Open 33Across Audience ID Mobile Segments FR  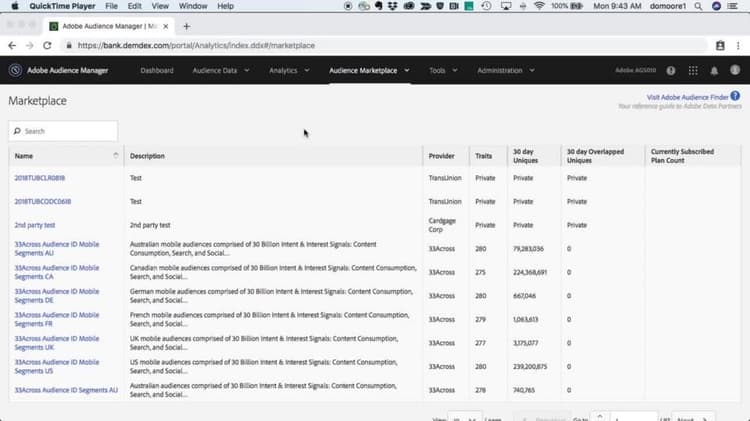click(56, 320)
